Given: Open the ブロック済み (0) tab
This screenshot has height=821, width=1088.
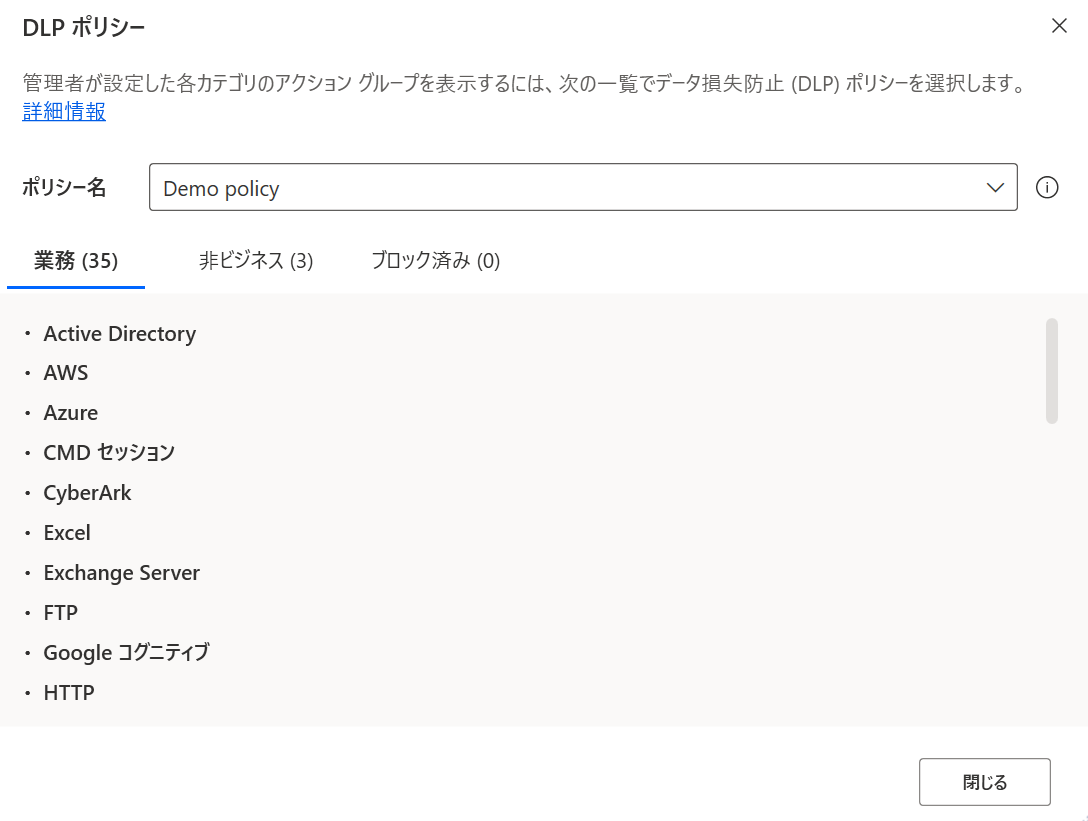Looking at the screenshot, I should tap(435, 260).
